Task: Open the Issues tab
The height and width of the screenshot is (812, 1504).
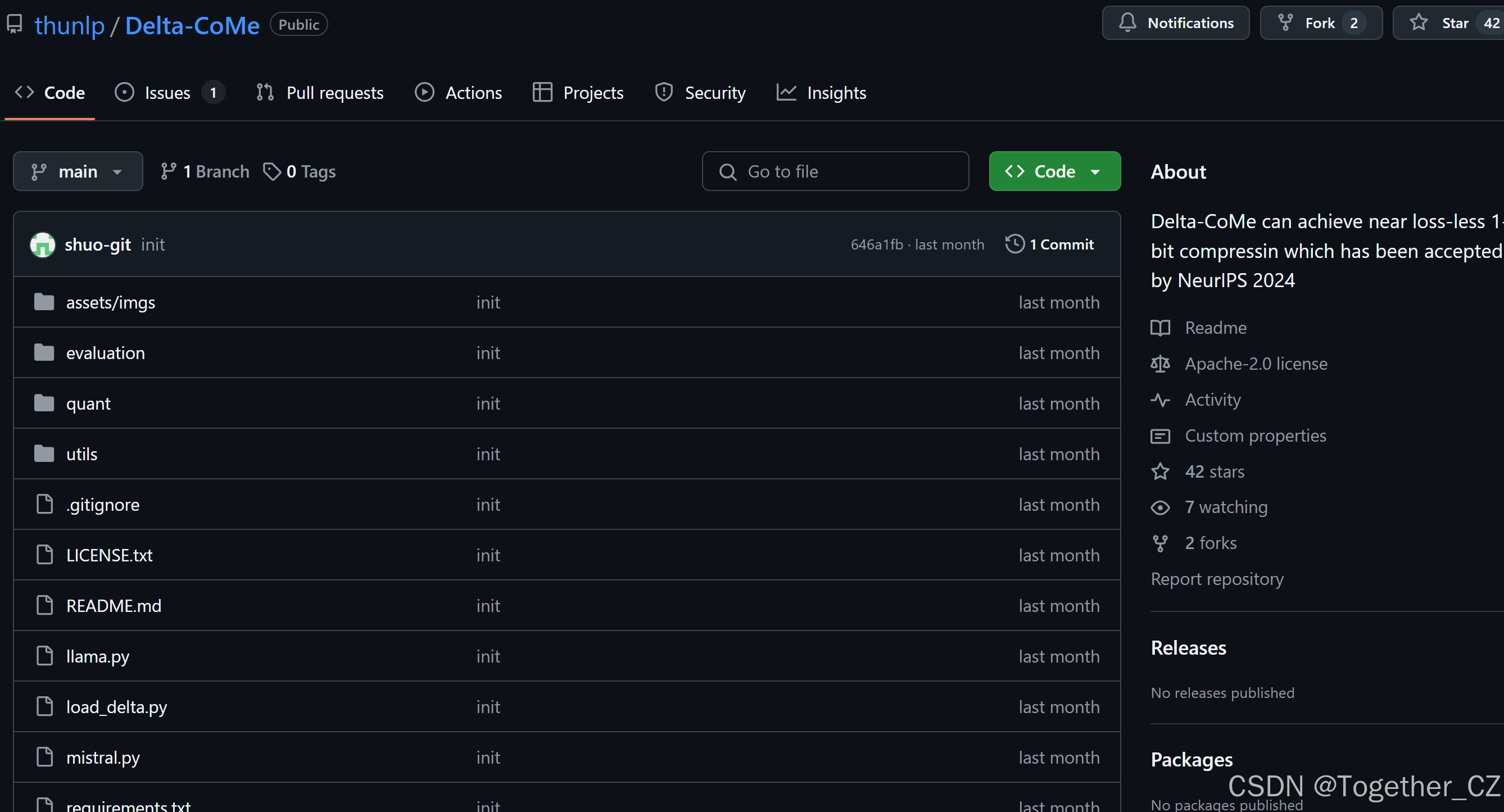Action: (167, 93)
